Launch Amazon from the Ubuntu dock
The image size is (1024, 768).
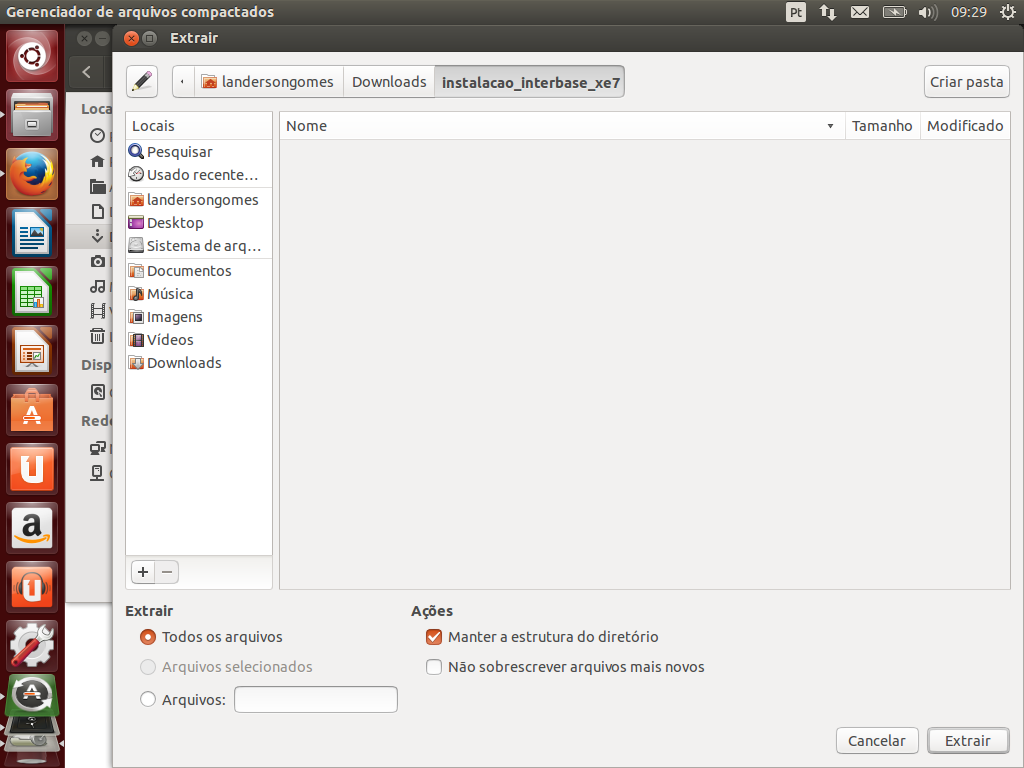[33, 527]
